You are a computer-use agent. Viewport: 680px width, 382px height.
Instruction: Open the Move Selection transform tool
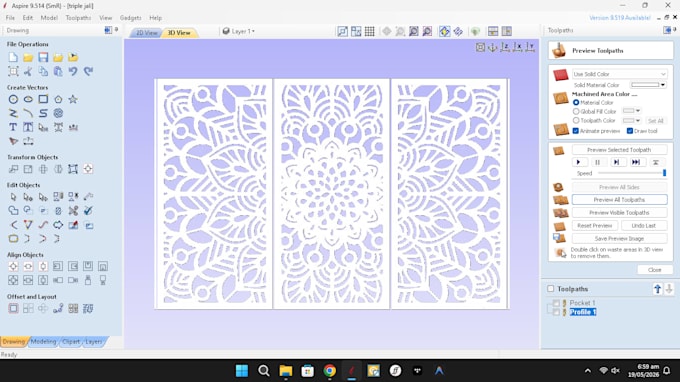(13, 169)
